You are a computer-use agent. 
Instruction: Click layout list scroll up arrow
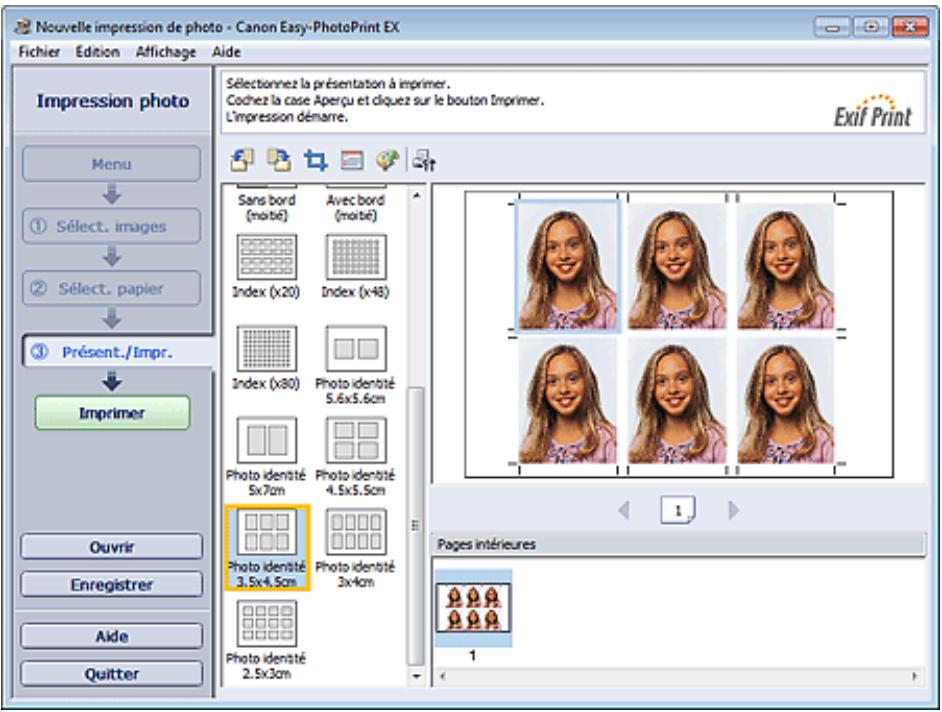(x=416, y=195)
